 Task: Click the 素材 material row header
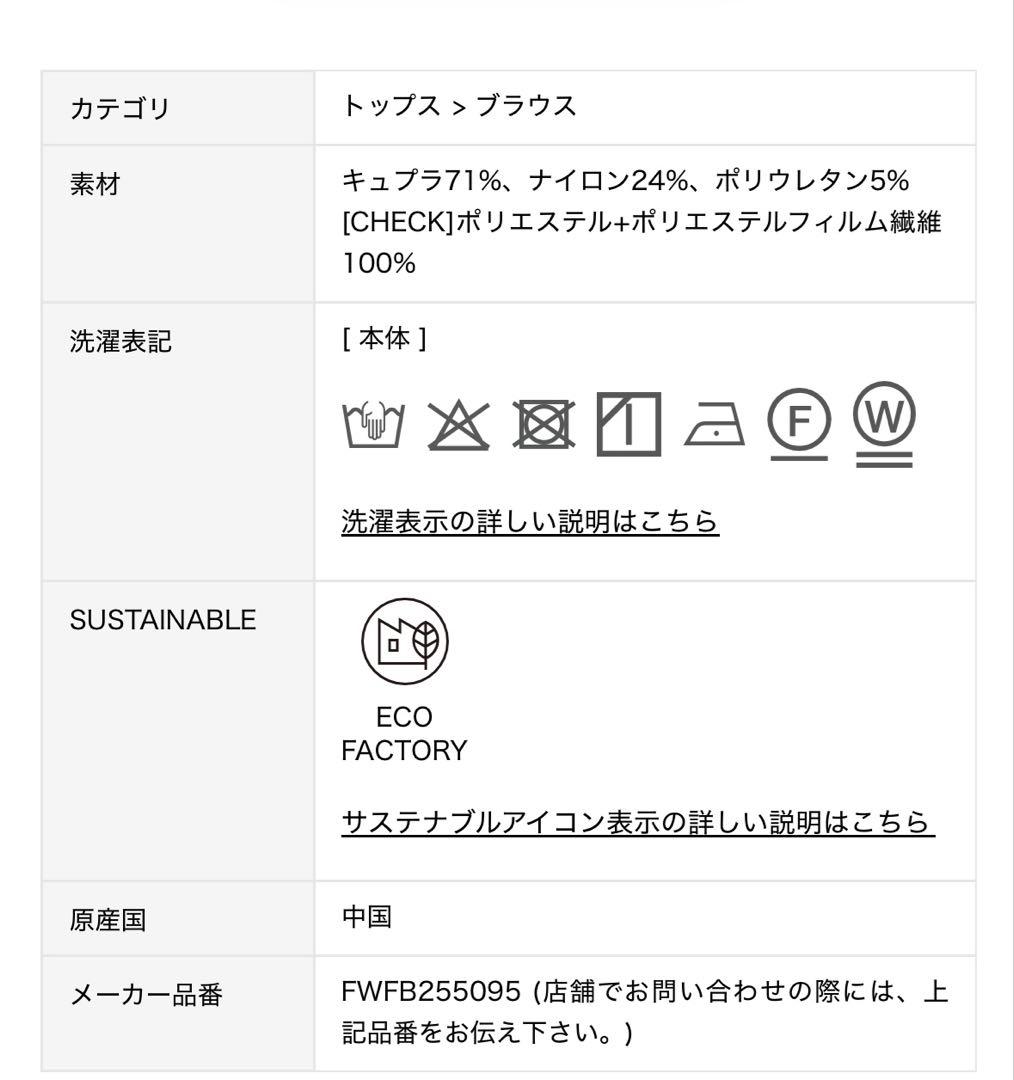93,185
